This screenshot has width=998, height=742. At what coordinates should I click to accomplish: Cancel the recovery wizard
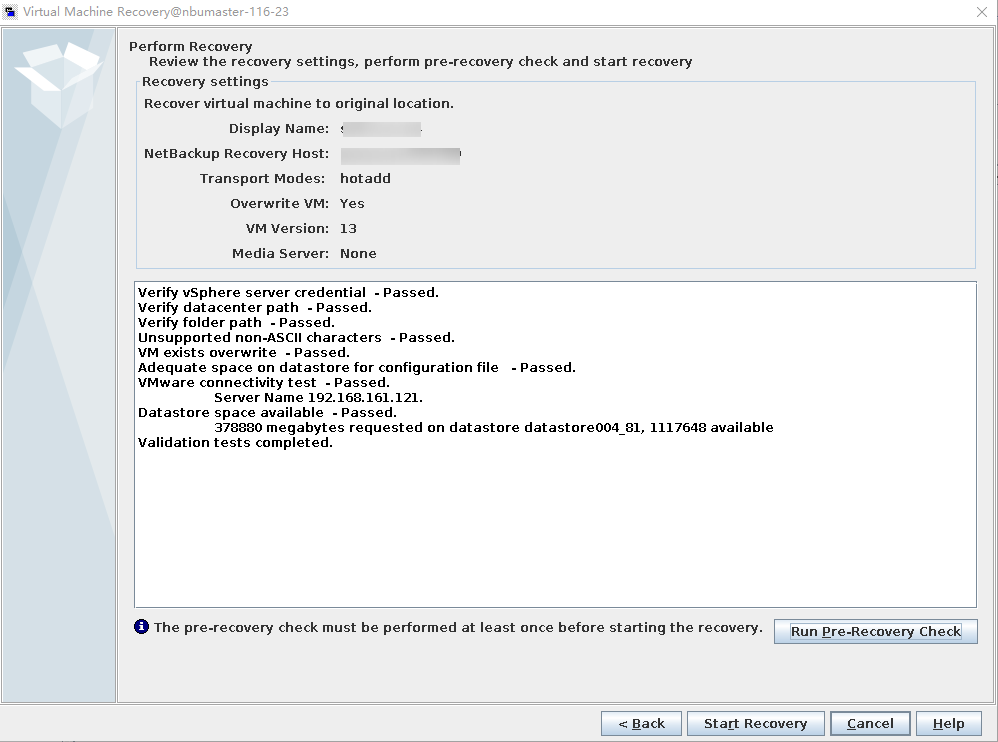[870, 723]
